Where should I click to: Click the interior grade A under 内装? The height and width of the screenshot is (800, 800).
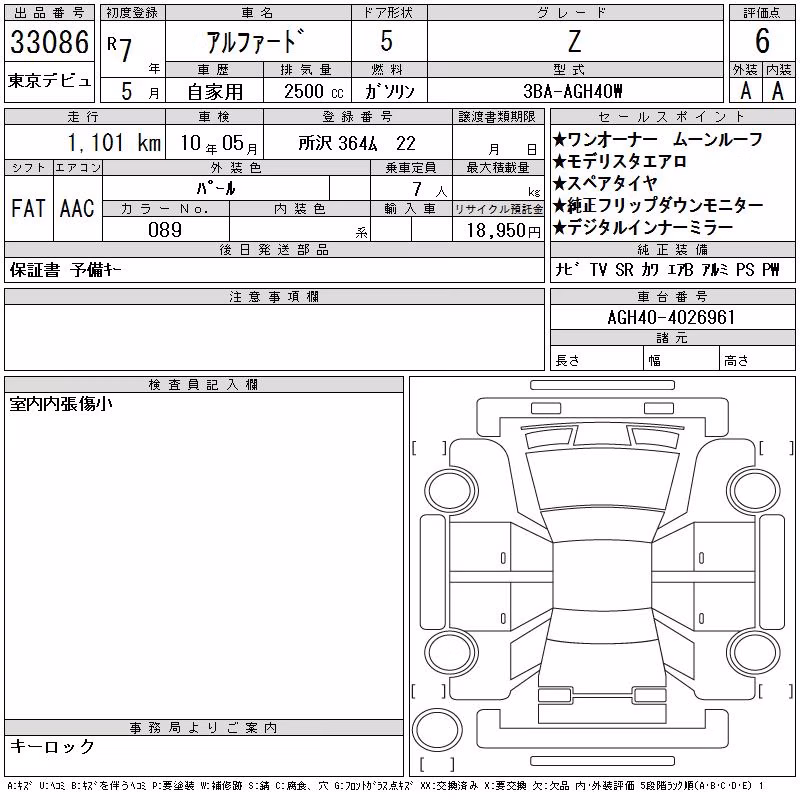(x=778, y=91)
